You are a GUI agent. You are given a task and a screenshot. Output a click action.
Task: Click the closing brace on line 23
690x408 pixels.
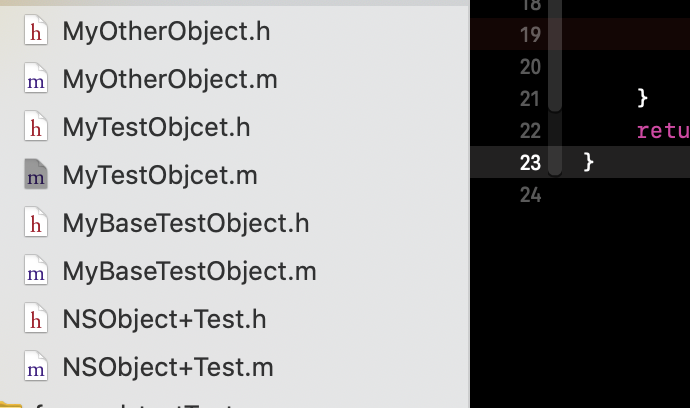pyautogui.click(x=589, y=161)
